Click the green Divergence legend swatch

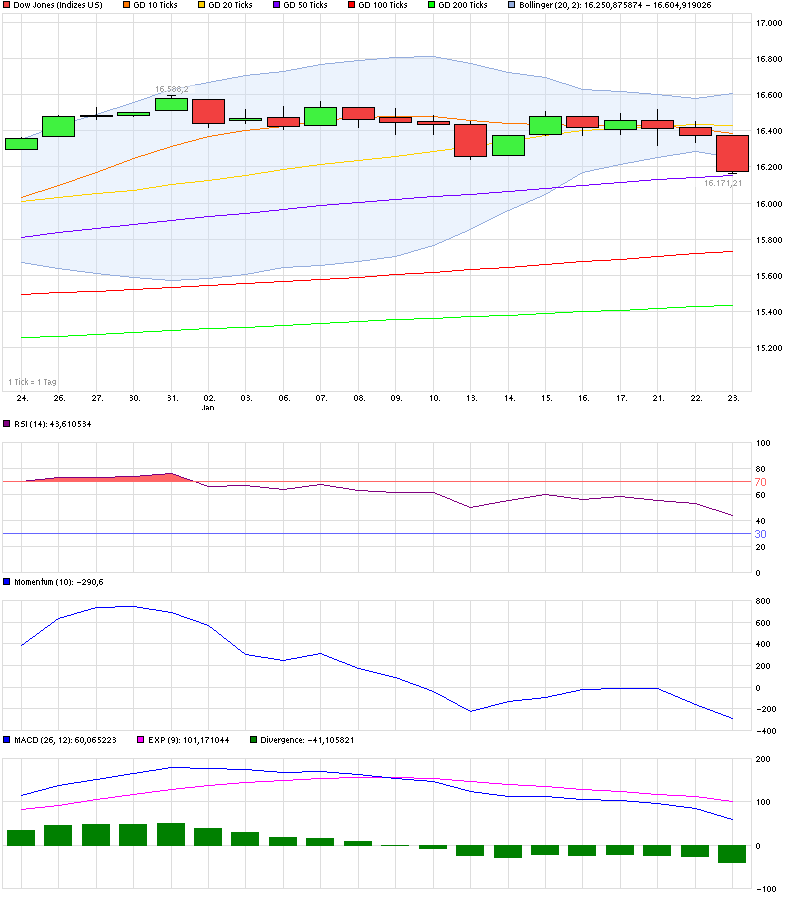[253, 740]
